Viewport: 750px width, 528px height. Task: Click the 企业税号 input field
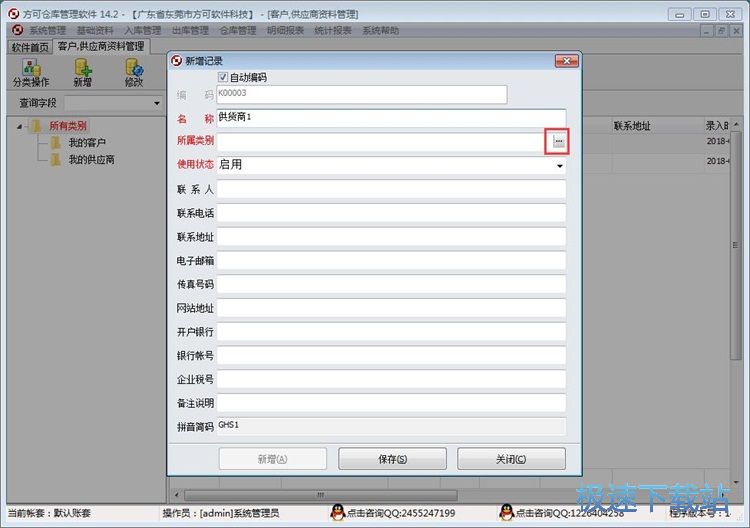click(391, 379)
